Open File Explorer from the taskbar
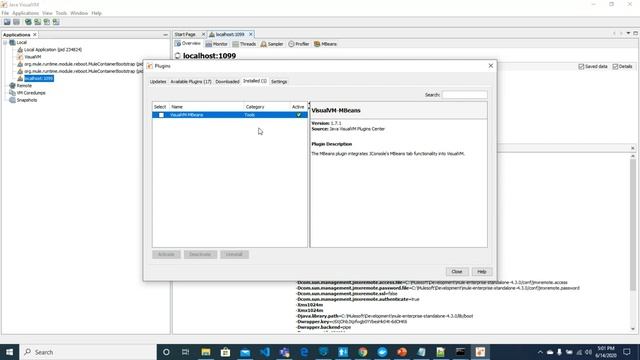640x360 pixels. click(206, 352)
